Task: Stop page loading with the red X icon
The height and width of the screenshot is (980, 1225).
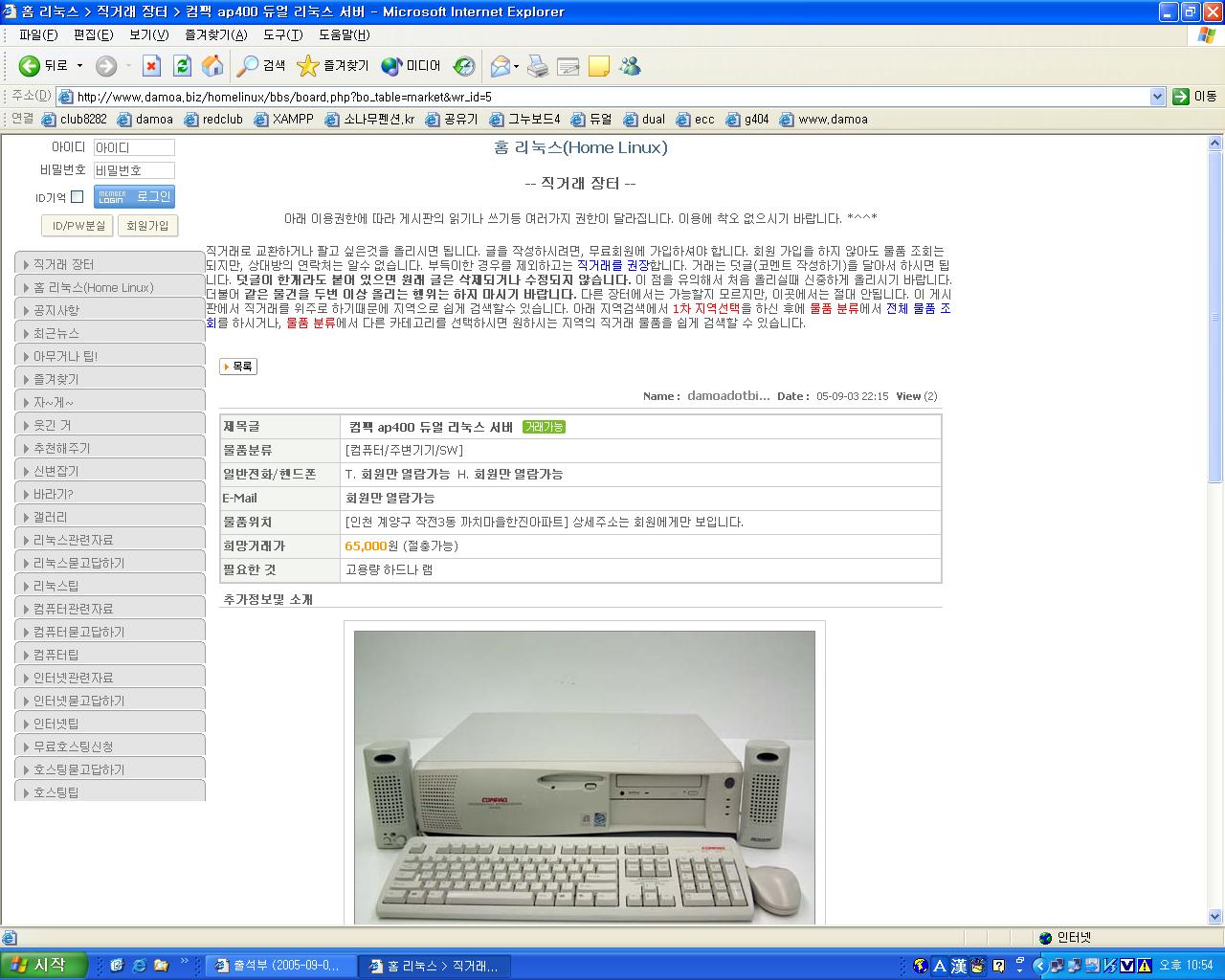Action: (x=151, y=66)
